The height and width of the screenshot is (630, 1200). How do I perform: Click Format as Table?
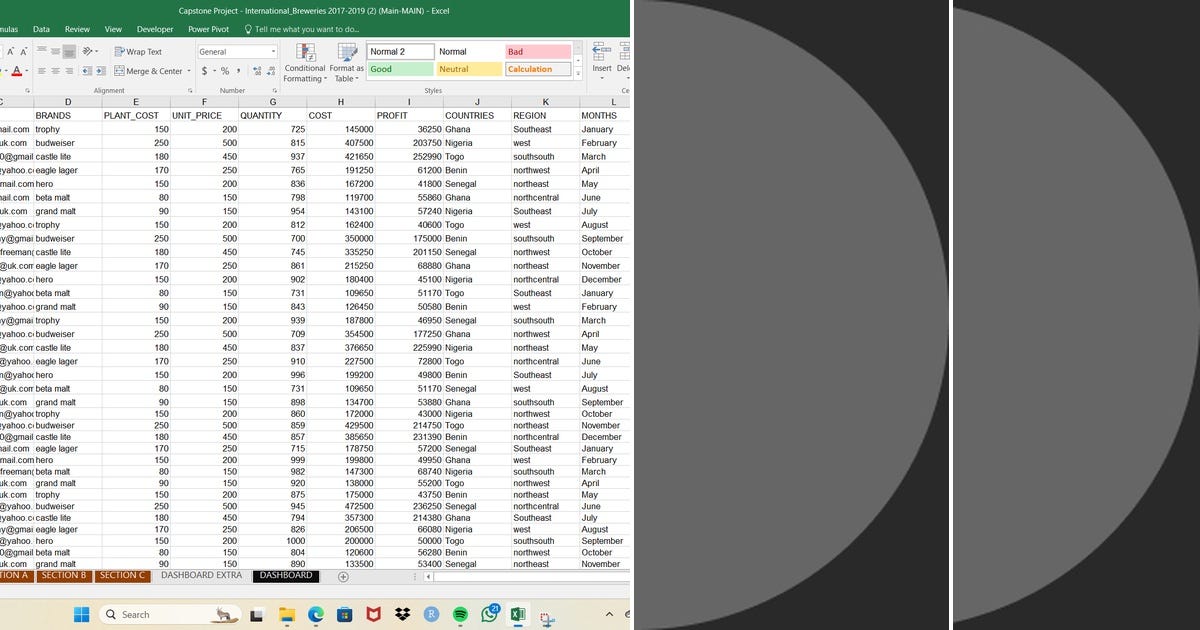click(x=347, y=64)
